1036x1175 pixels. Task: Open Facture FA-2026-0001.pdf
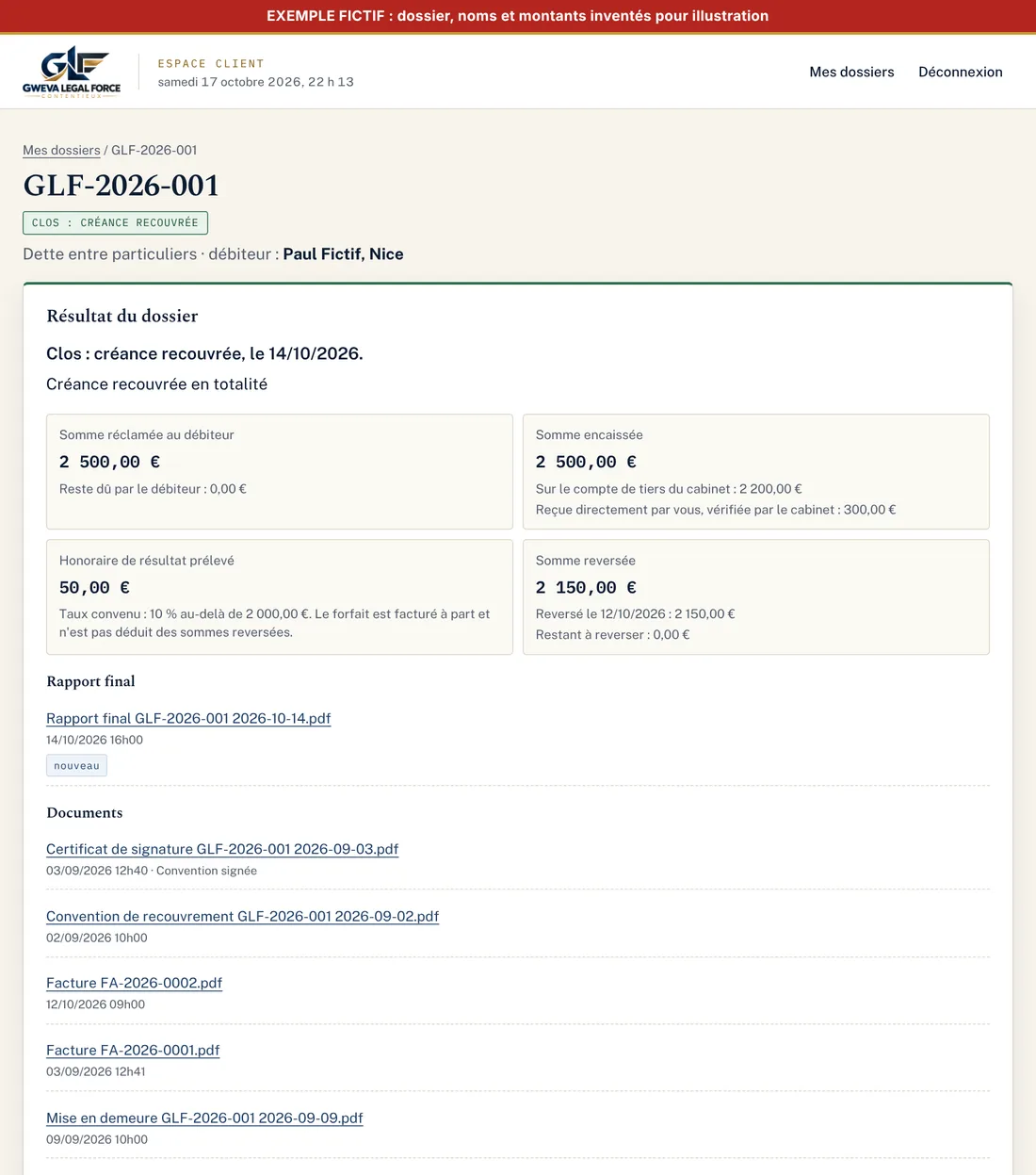(x=133, y=1050)
